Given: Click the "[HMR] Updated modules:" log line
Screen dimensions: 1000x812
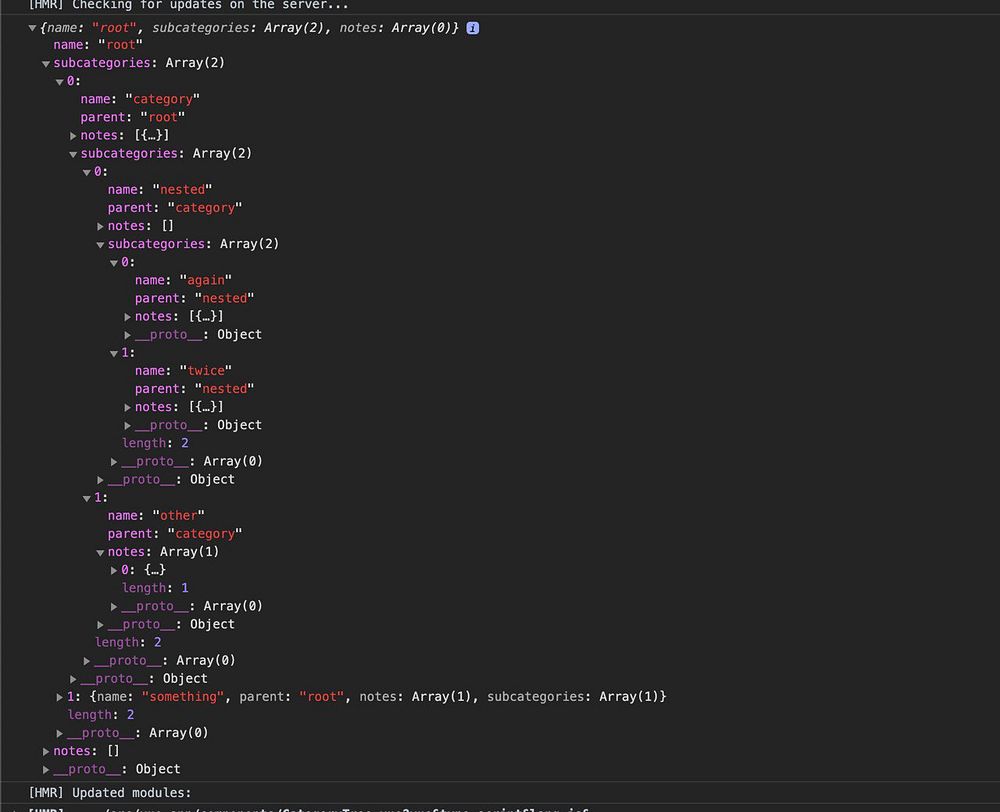Looking at the screenshot, I should coord(110,793).
